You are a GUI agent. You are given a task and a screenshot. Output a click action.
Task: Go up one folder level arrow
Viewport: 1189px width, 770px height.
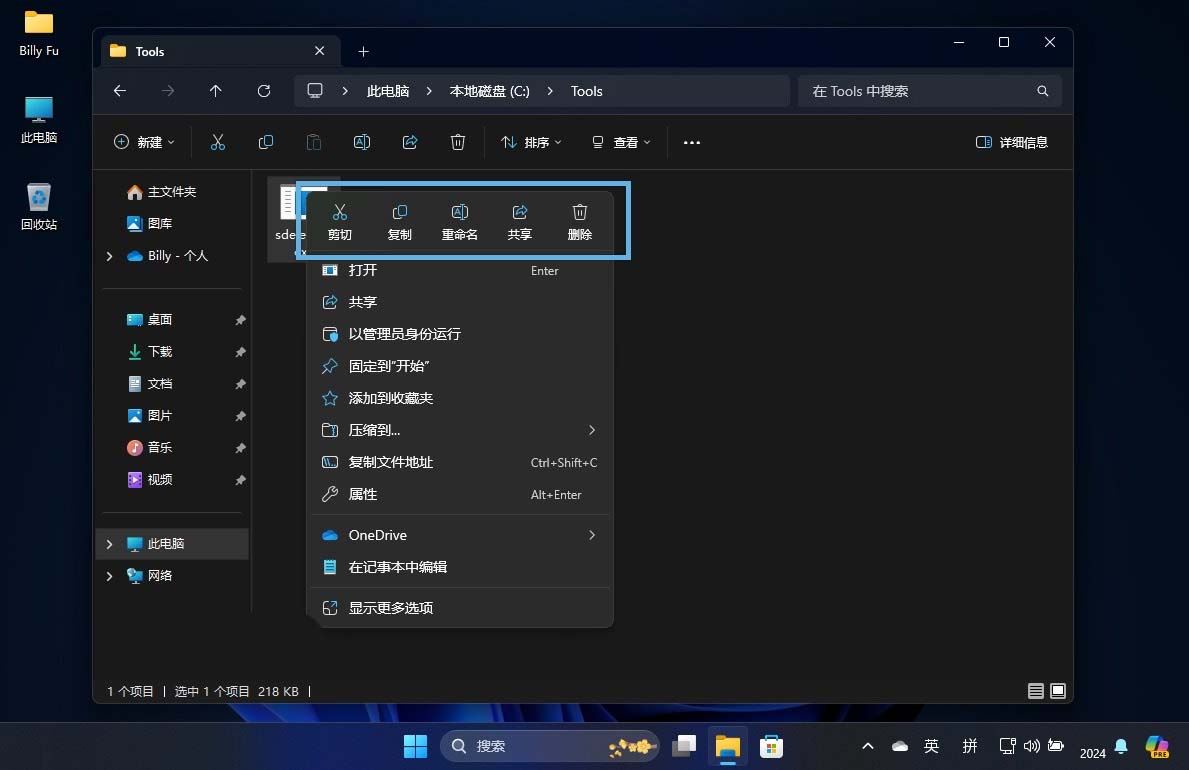pyautogui.click(x=215, y=91)
